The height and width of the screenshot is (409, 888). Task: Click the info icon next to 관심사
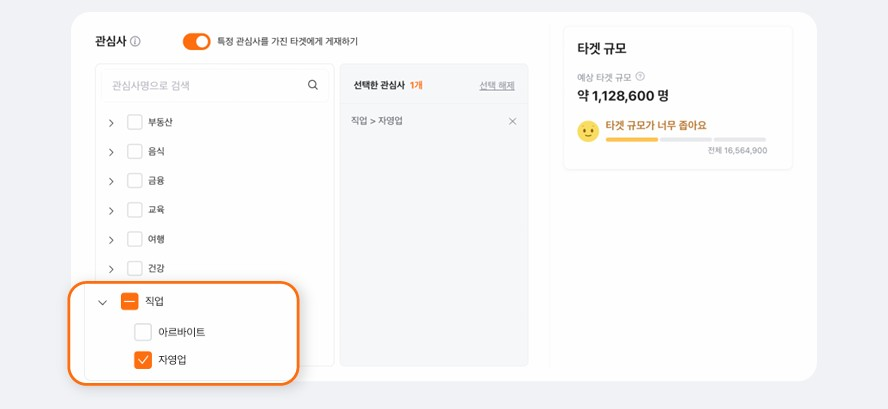(135, 41)
